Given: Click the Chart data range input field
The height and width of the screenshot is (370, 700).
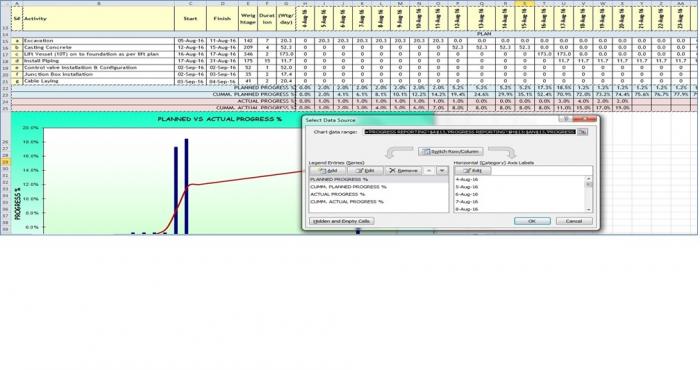Looking at the screenshot, I should tap(470, 132).
